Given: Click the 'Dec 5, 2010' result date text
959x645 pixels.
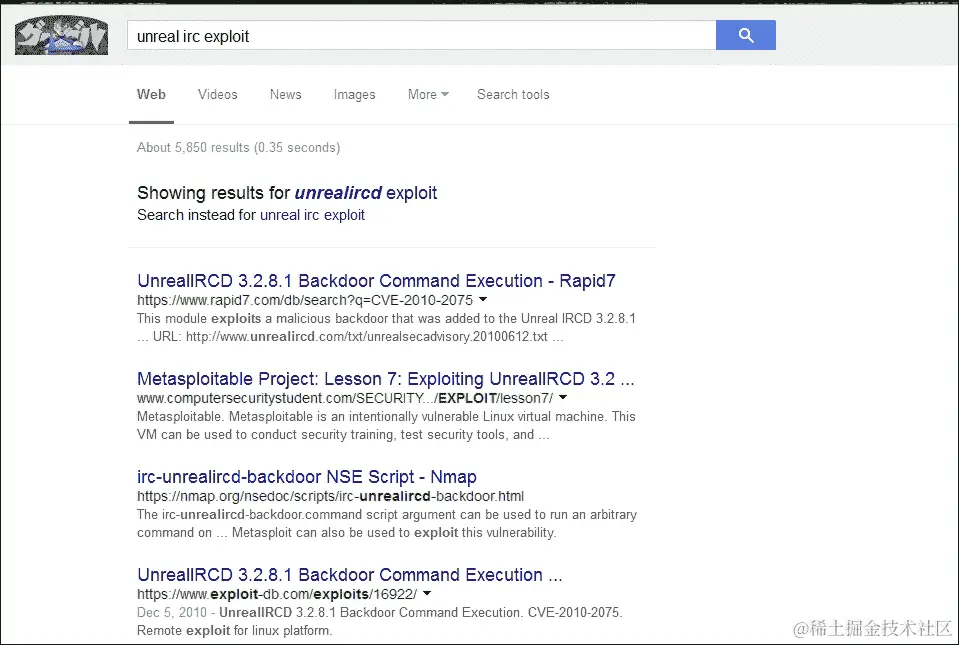Looking at the screenshot, I should pyautogui.click(x=172, y=613).
